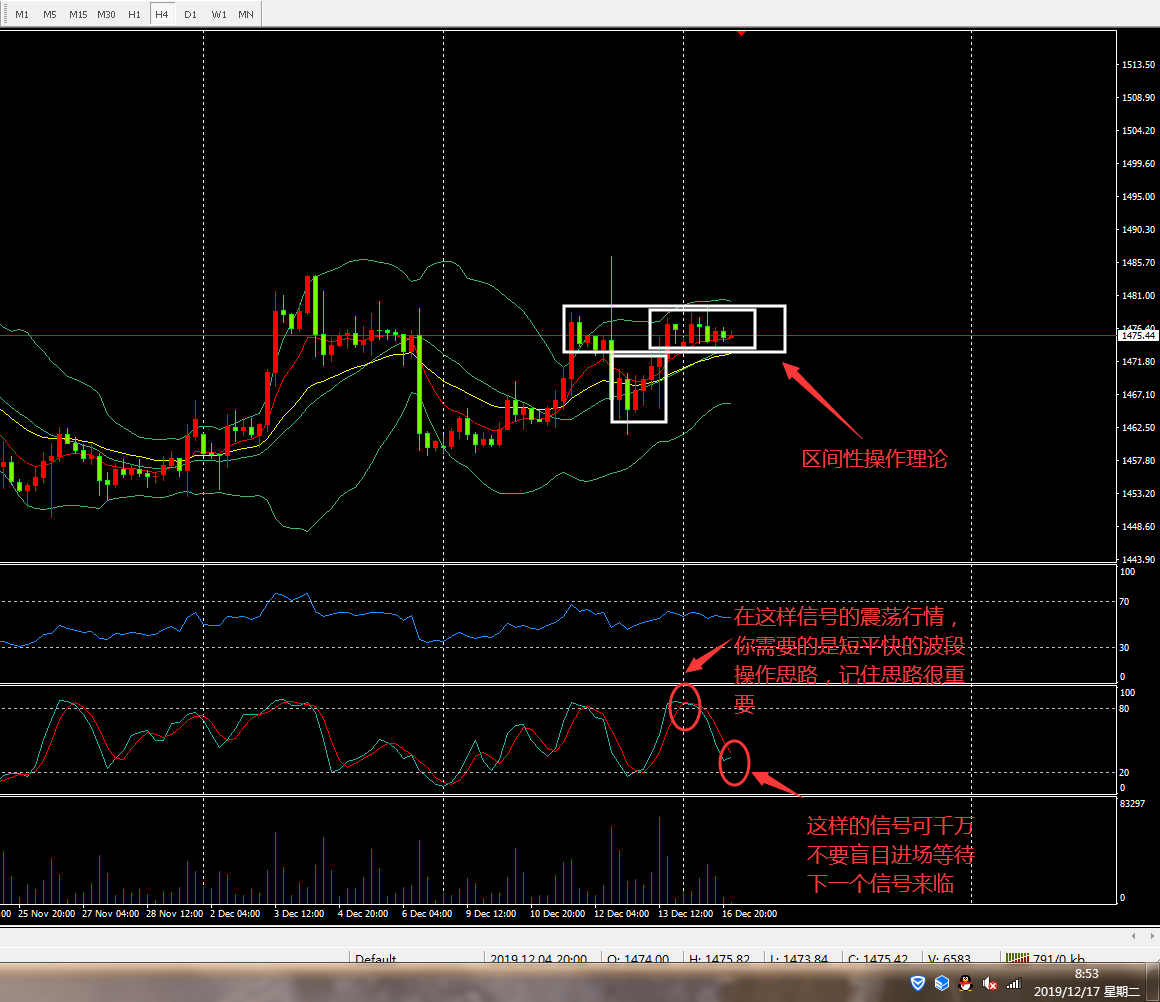The image size is (1160, 1002).
Task: Click the muted volume speaker icon
Action: [989, 984]
